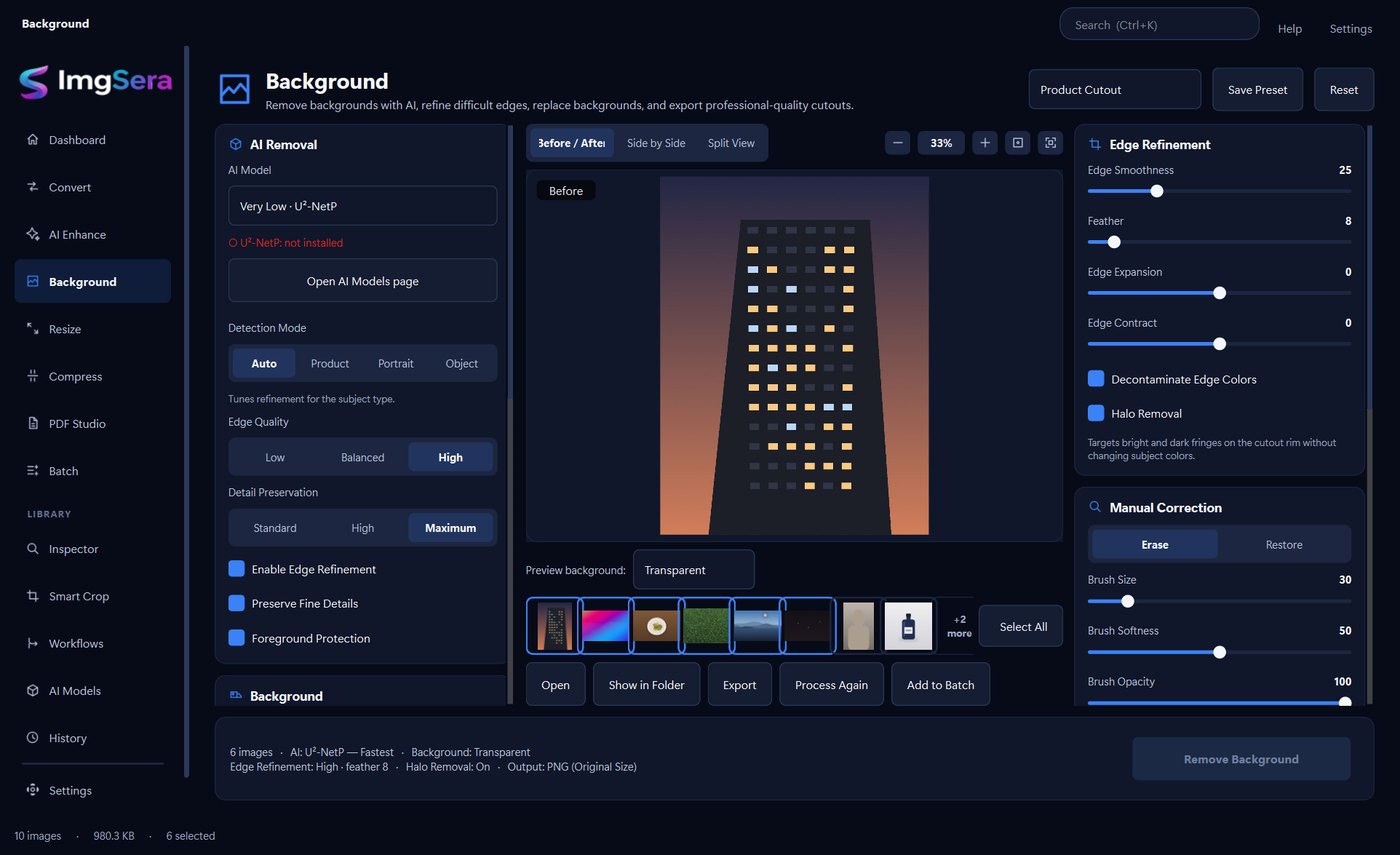Open the Compress tool icon in sidebar
This screenshot has width=1400, height=855.
pyautogui.click(x=33, y=376)
